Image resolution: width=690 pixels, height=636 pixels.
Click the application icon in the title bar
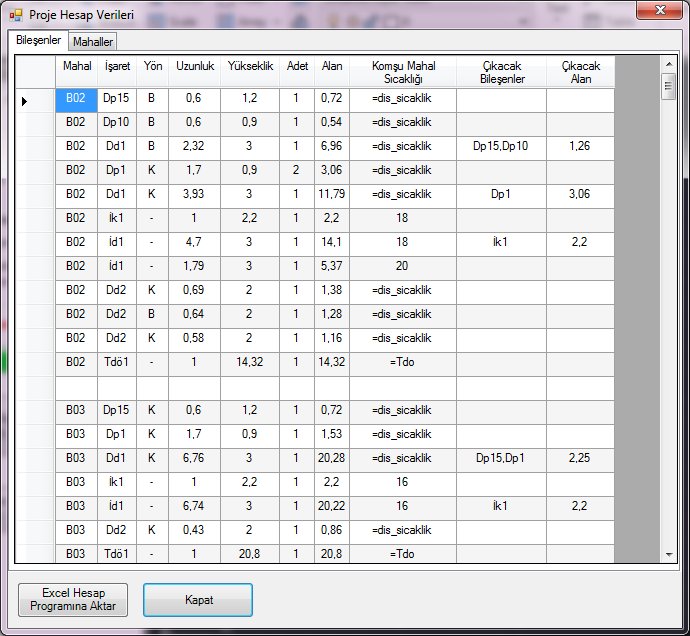click(x=15, y=15)
